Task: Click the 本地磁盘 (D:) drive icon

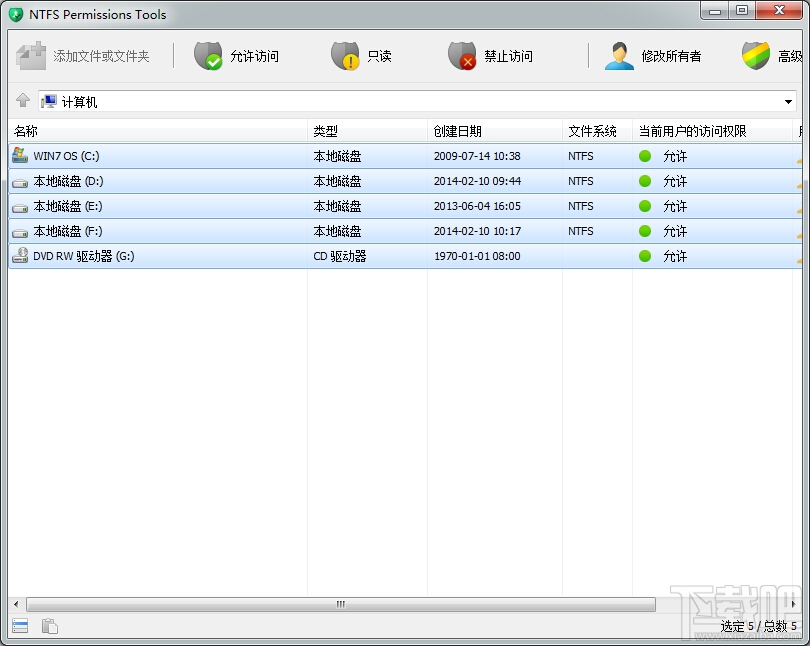Action: pos(20,182)
